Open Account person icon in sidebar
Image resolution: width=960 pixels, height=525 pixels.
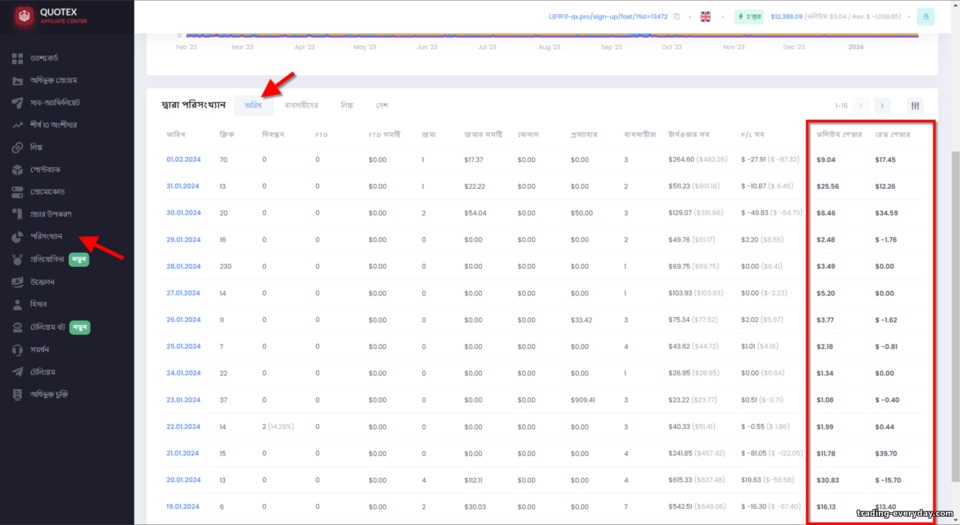[17, 304]
